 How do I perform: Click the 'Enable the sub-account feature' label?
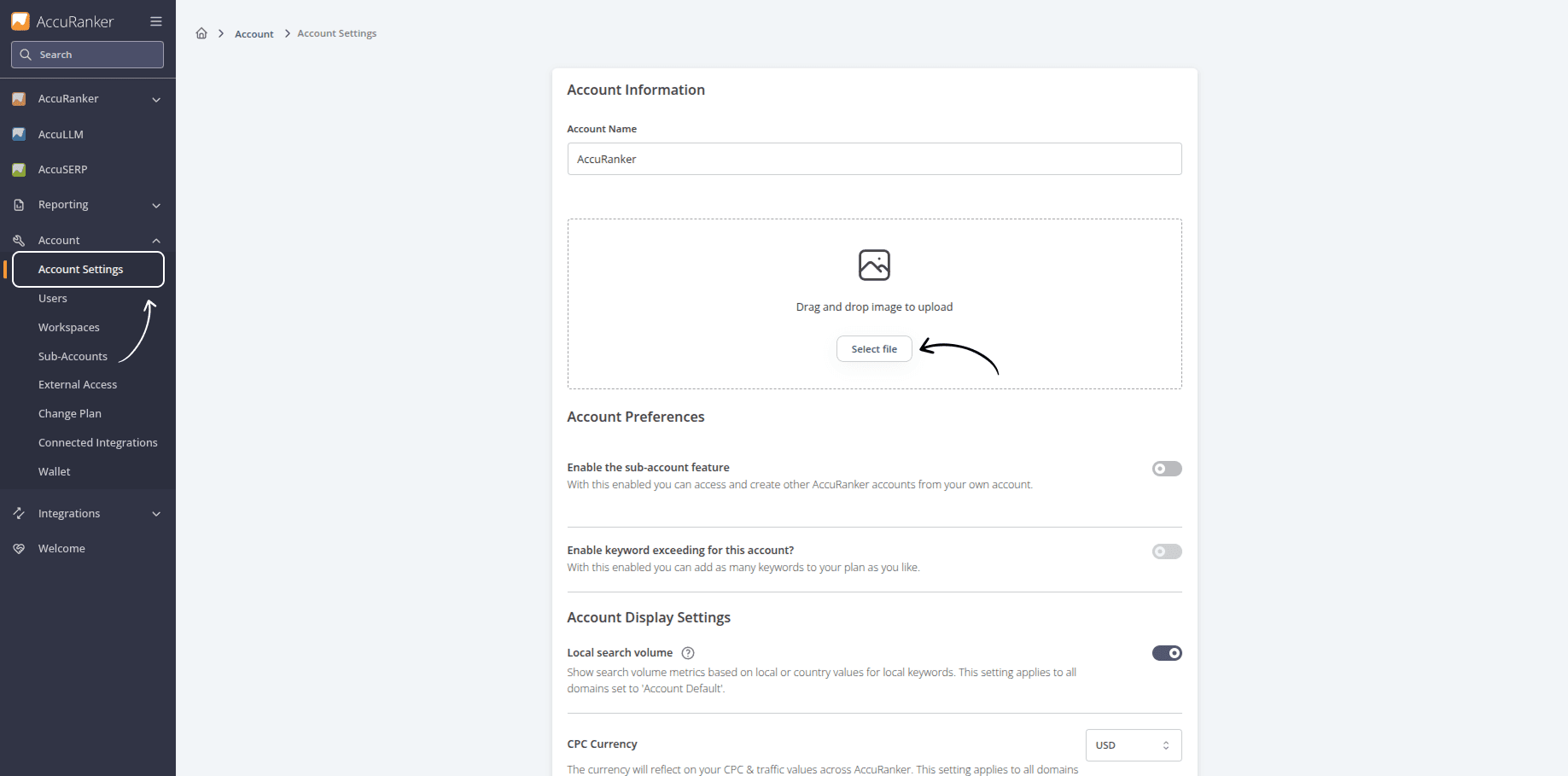[648, 468]
